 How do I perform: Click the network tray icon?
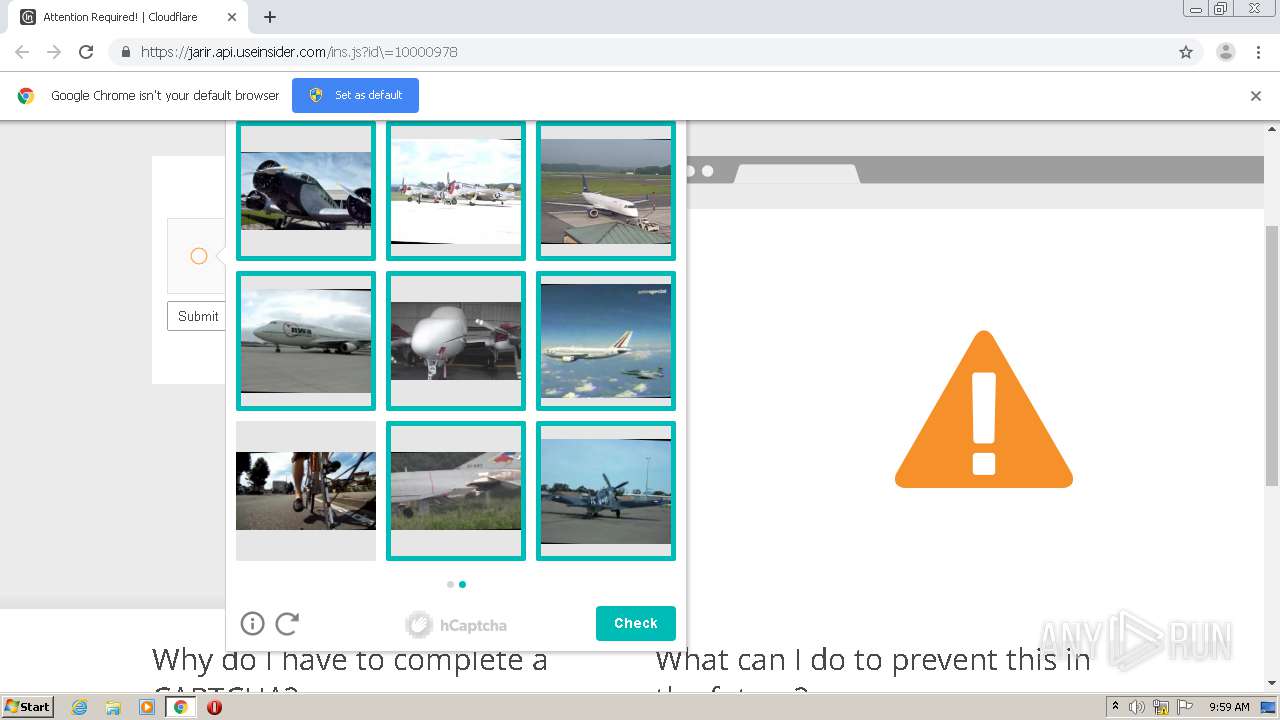coord(1160,707)
